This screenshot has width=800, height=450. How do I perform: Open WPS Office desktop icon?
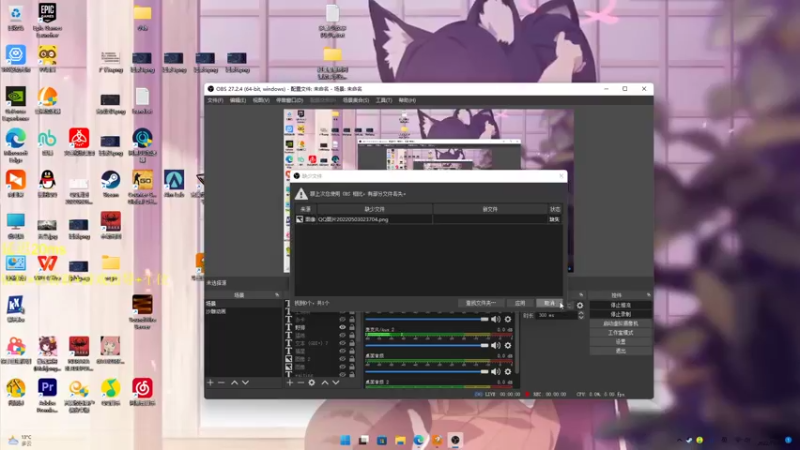pyautogui.click(x=47, y=268)
